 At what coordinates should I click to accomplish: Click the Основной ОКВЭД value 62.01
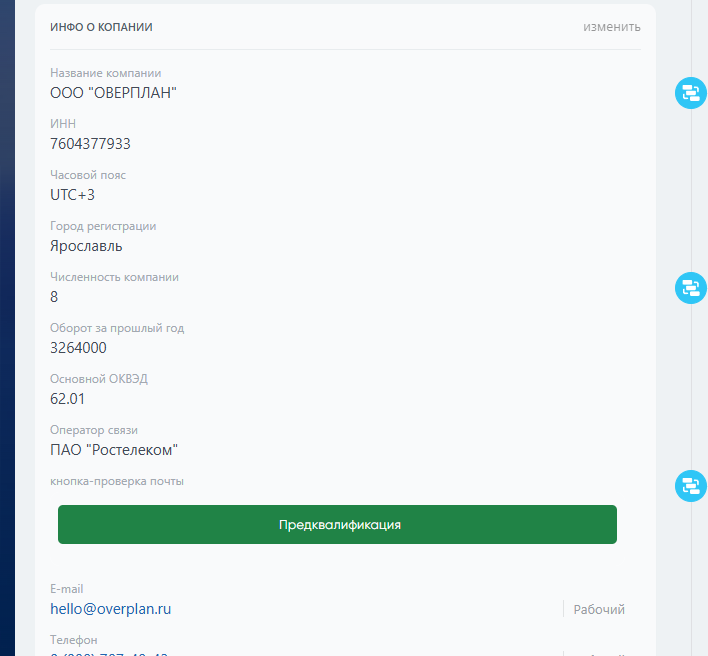[68, 399]
